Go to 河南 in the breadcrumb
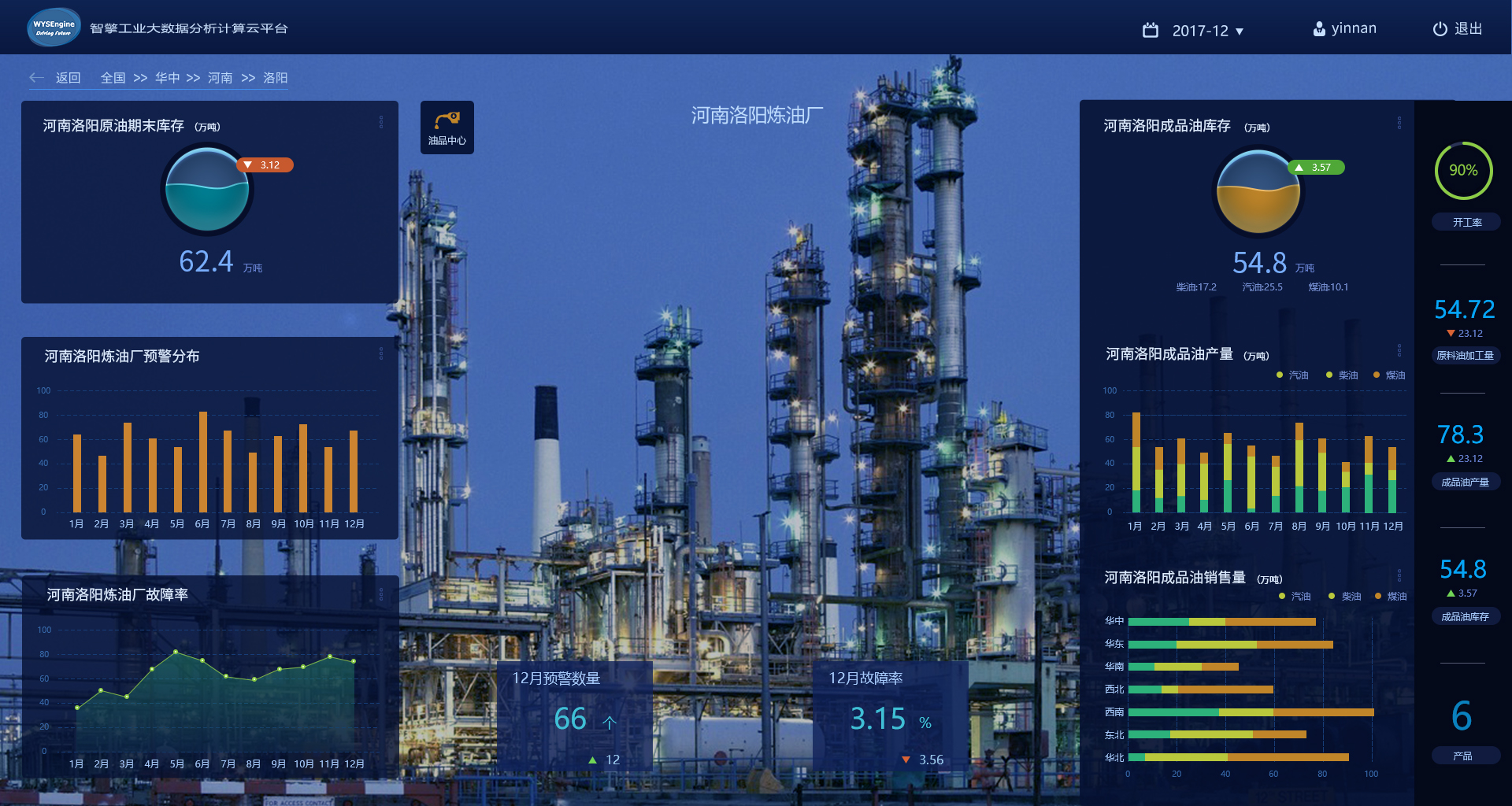The image size is (1512, 806). 220,78
